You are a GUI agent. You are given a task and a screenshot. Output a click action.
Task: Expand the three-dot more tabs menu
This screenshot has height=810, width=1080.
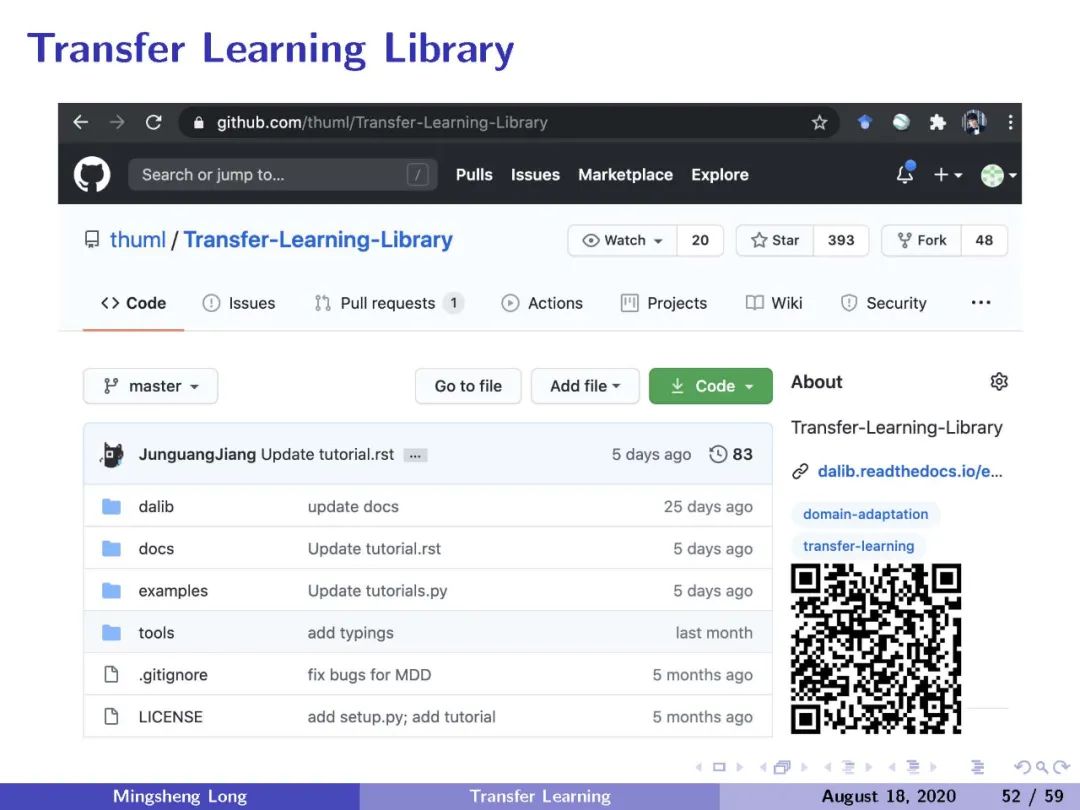point(981,302)
